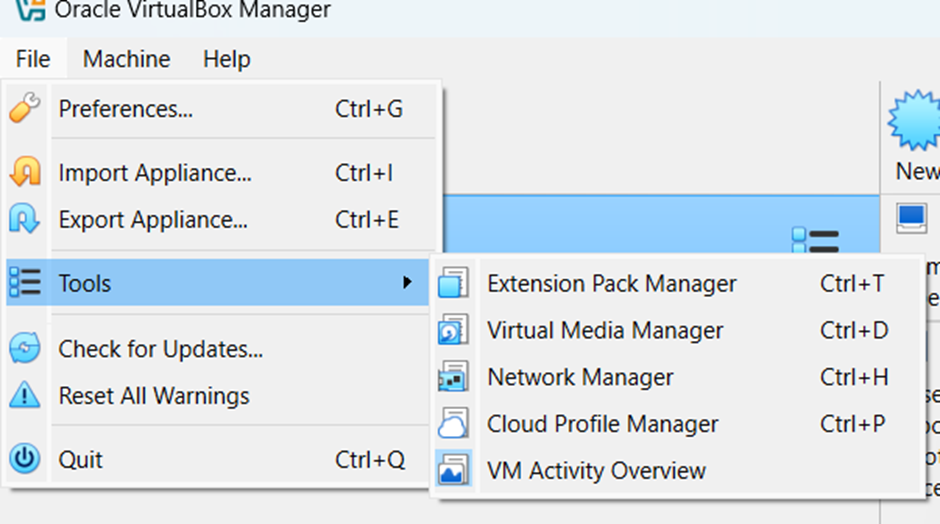
Task: Open Cloud Profile Manager
Action: [677, 424]
